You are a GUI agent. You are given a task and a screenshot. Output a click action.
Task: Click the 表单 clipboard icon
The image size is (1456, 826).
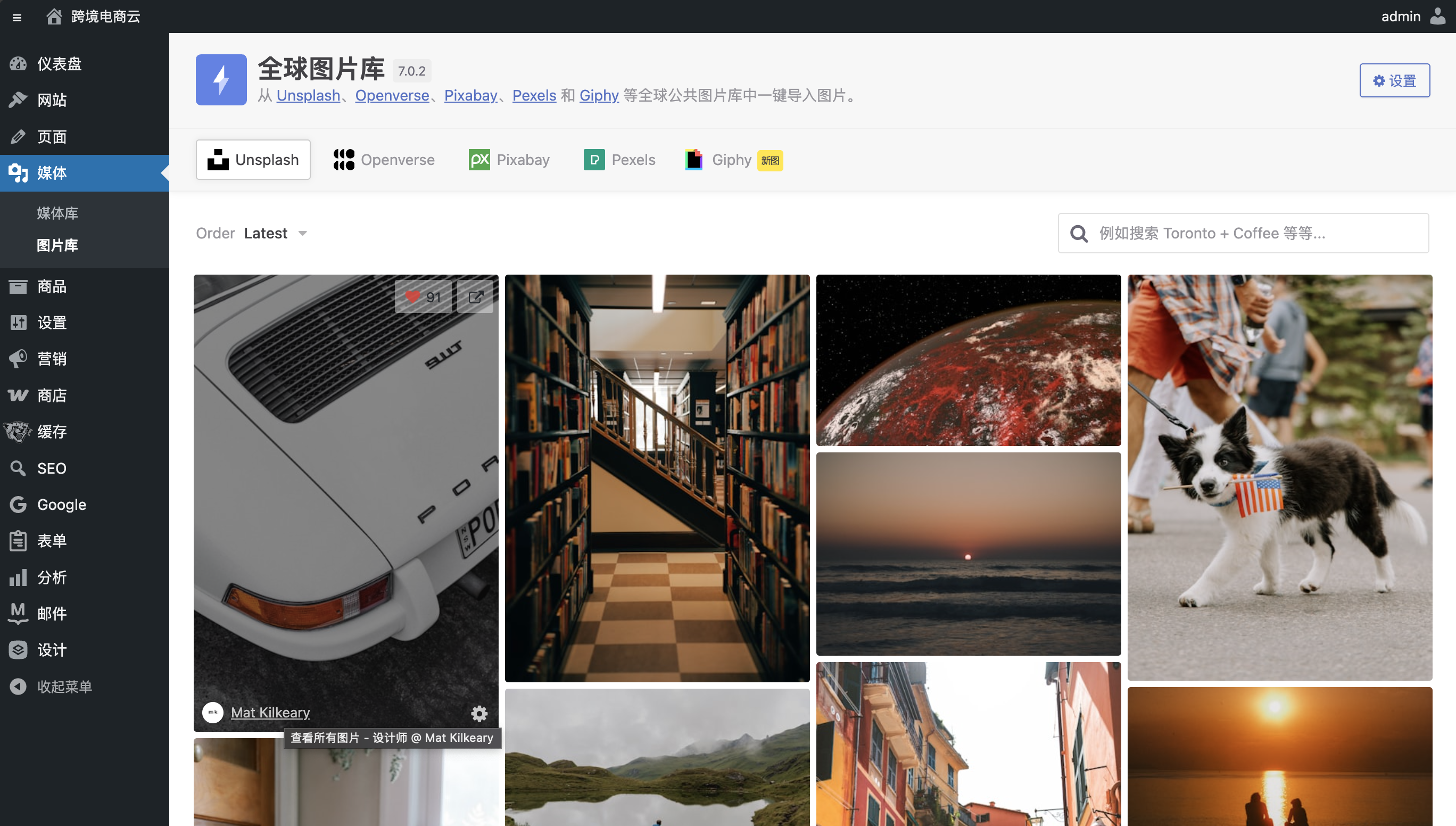pyautogui.click(x=18, y=541)
